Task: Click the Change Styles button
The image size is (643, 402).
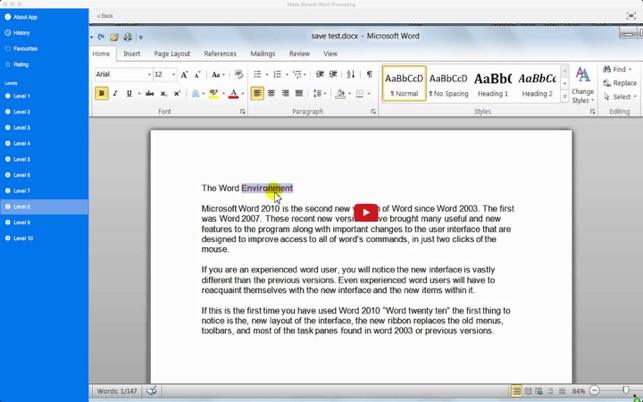Action: 583,85
